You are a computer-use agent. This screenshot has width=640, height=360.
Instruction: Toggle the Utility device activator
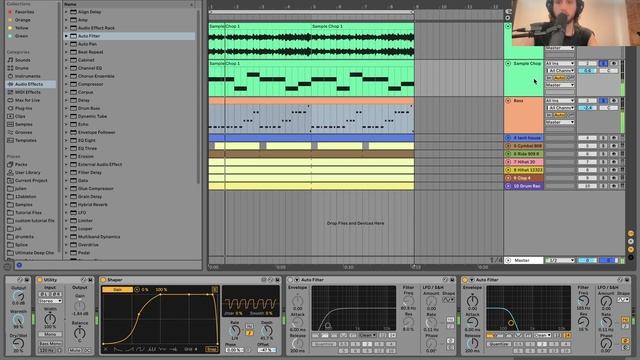point(40,280)
